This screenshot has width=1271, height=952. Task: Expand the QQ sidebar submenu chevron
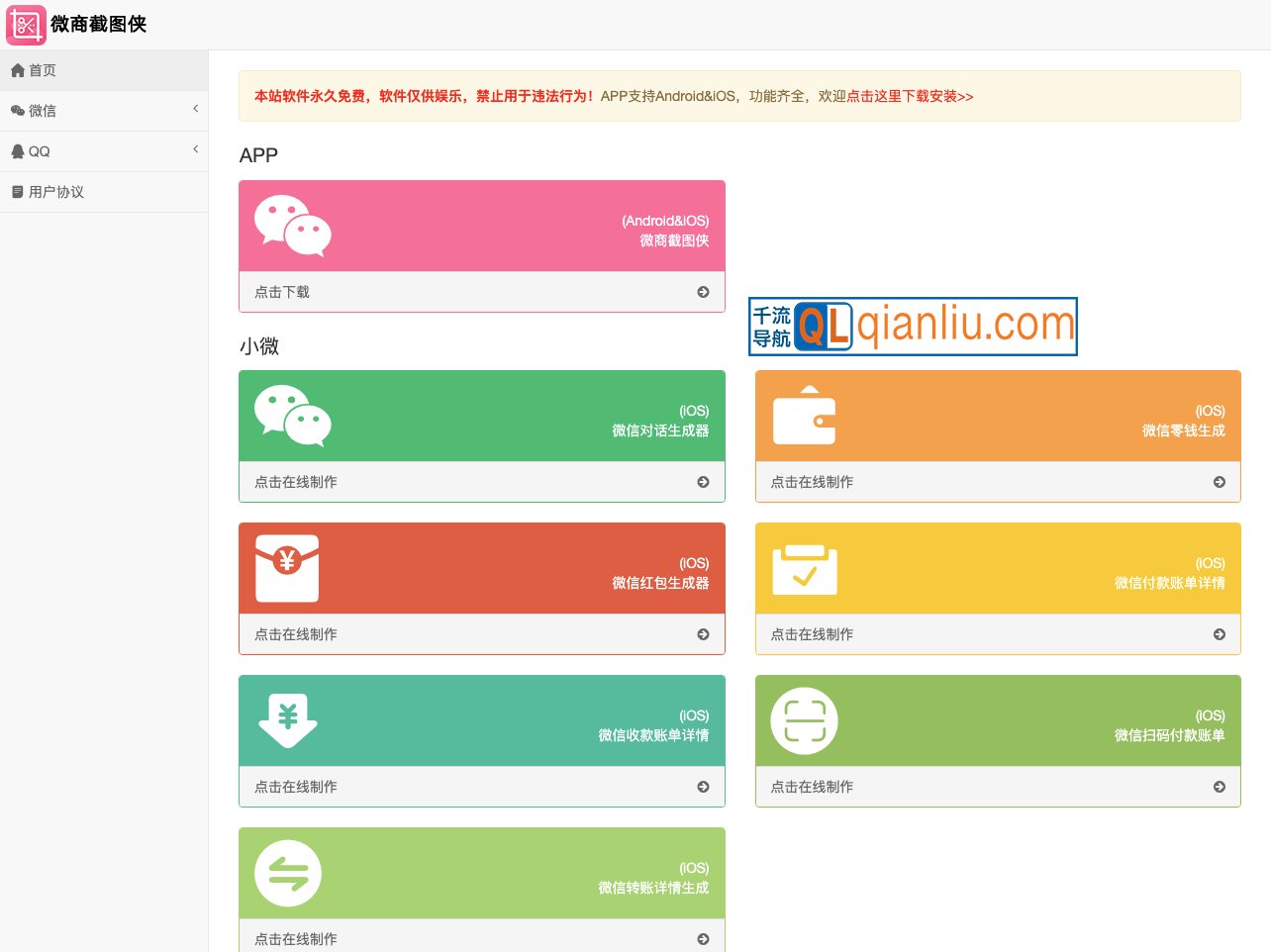[195, 149]
